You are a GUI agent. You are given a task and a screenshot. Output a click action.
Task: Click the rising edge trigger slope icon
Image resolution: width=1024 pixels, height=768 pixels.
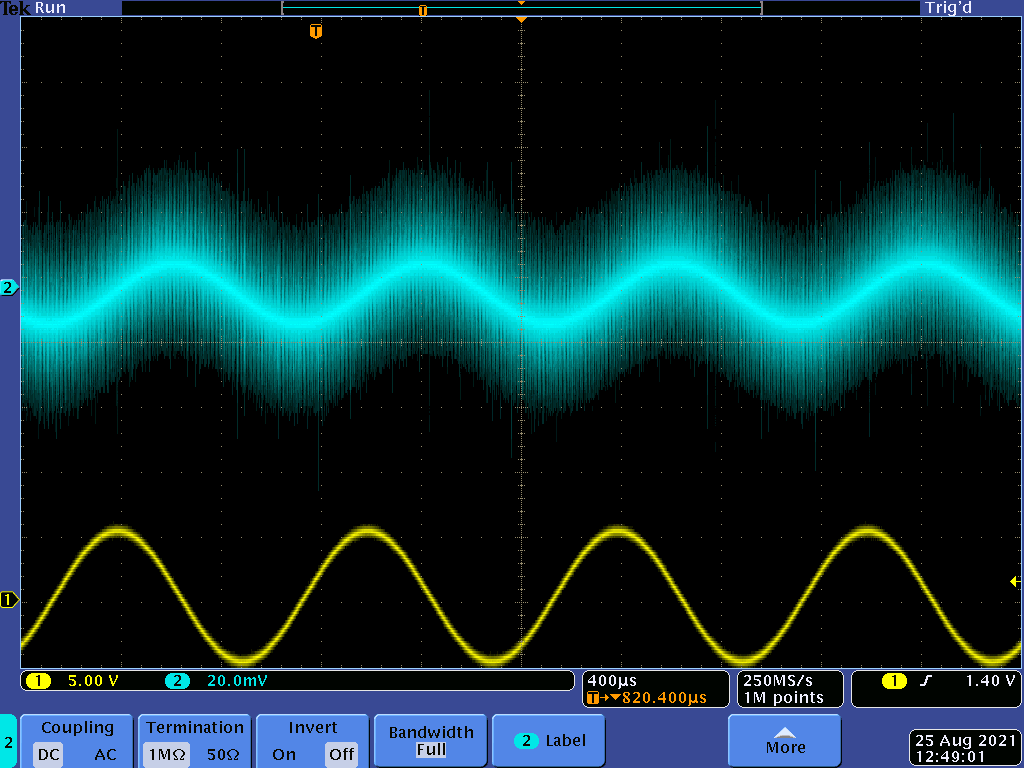point(925,681)
